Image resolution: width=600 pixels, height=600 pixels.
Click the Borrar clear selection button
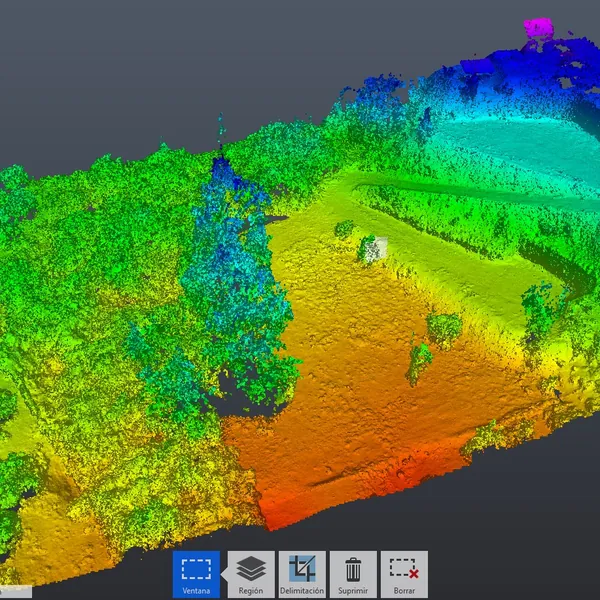click(x=404, y=574)
